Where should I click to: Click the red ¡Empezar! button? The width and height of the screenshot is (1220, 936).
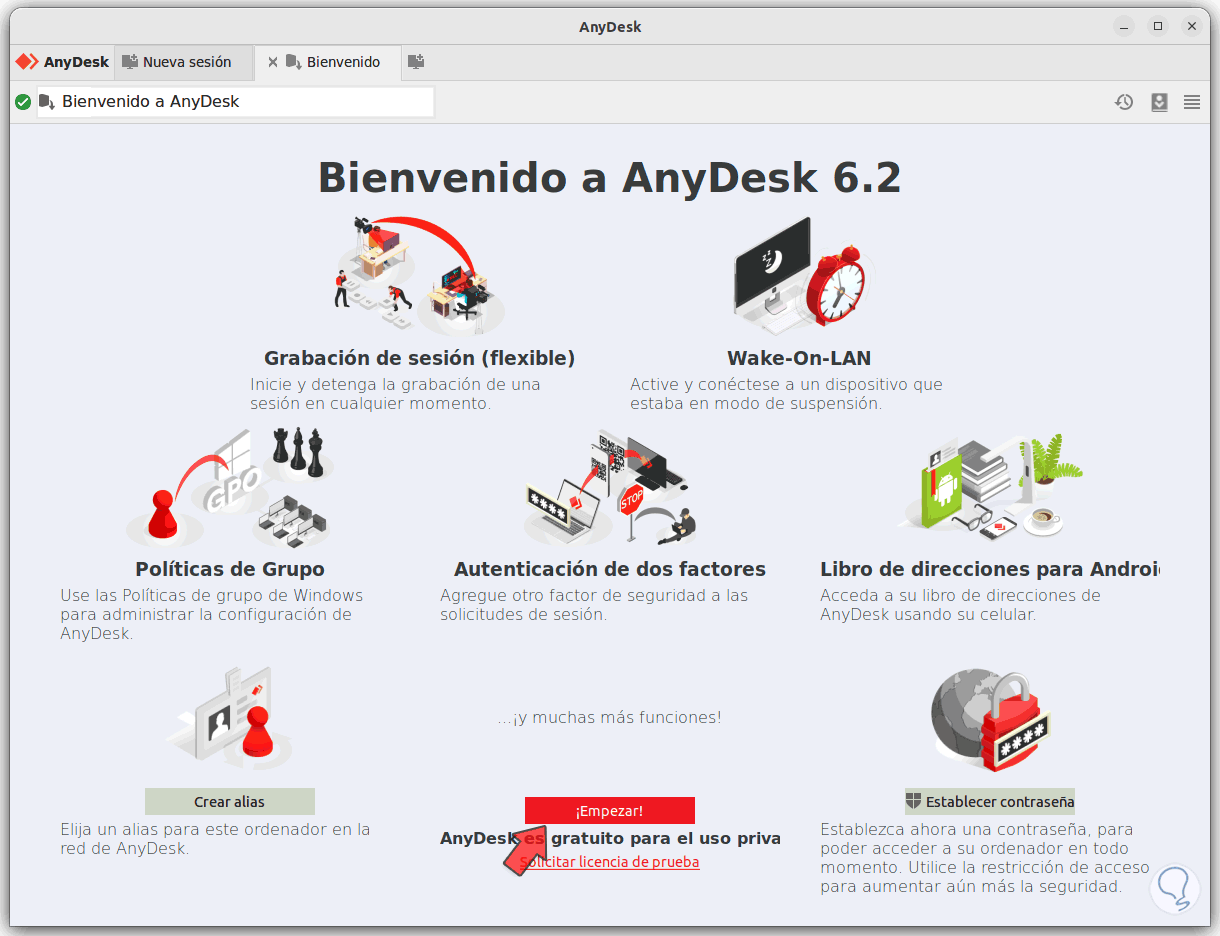[x=610, y=811]
